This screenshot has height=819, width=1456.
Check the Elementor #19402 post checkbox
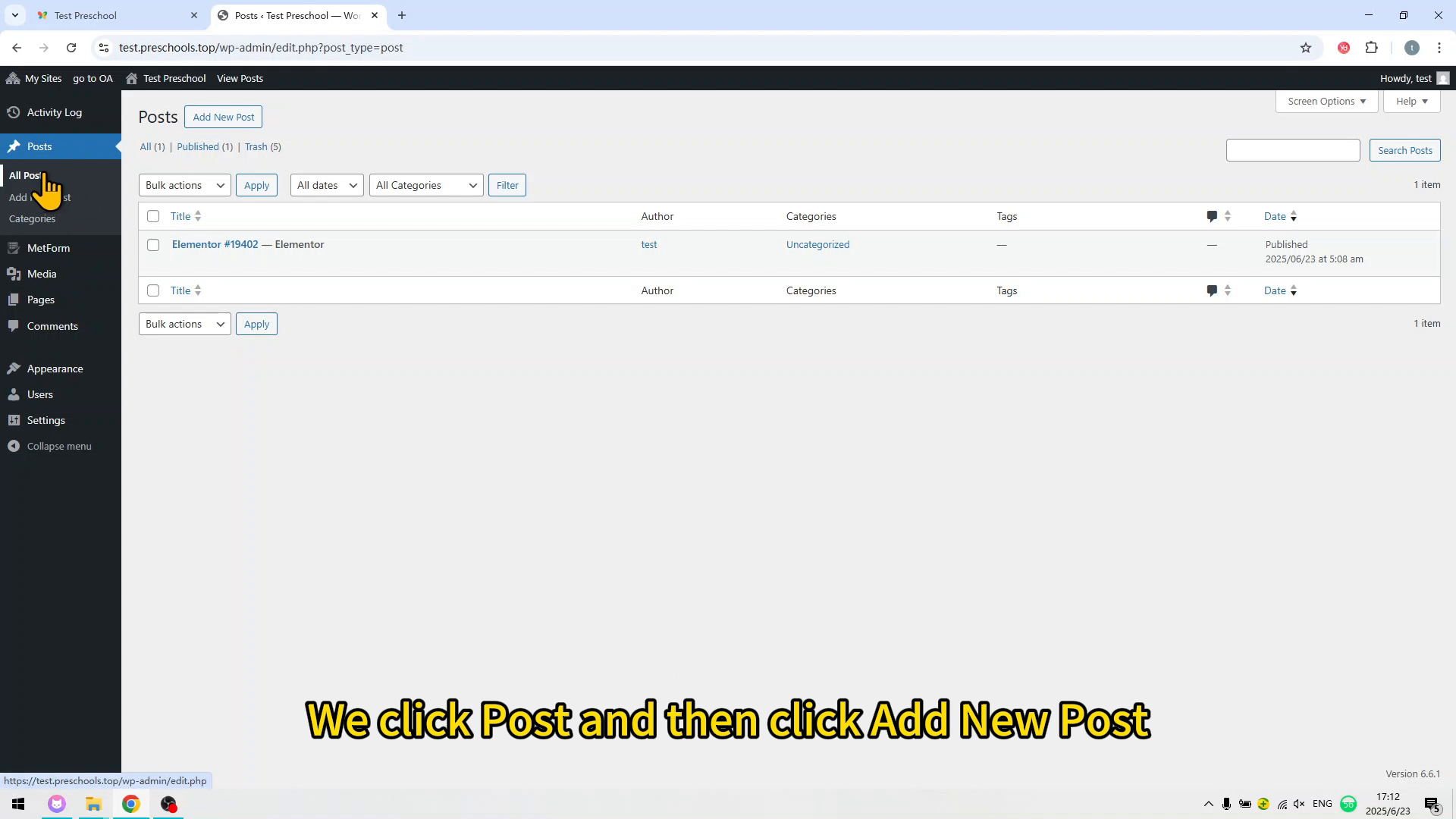[153, 245]
